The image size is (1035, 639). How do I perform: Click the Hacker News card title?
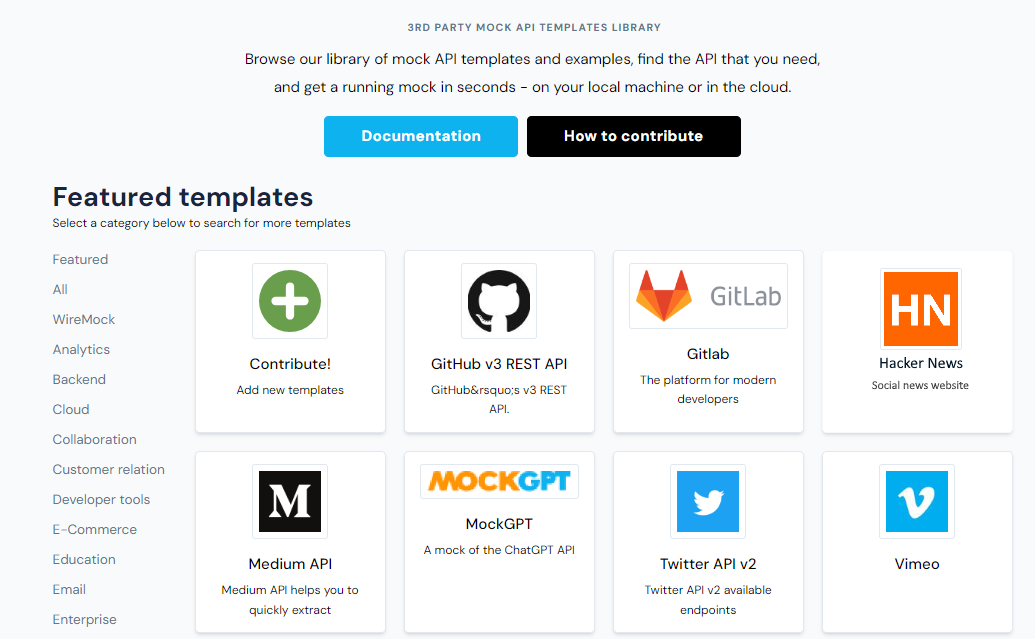921,363
